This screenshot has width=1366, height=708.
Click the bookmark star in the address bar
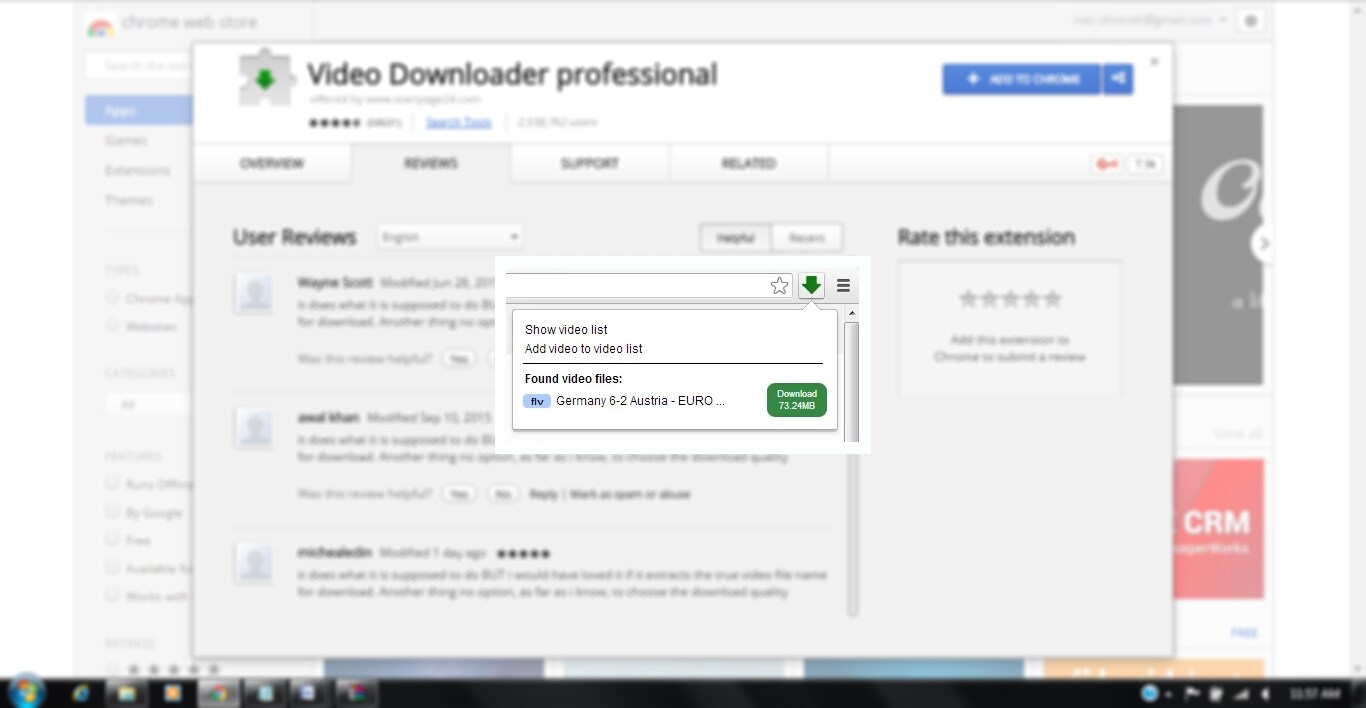[x=780, y=286]
